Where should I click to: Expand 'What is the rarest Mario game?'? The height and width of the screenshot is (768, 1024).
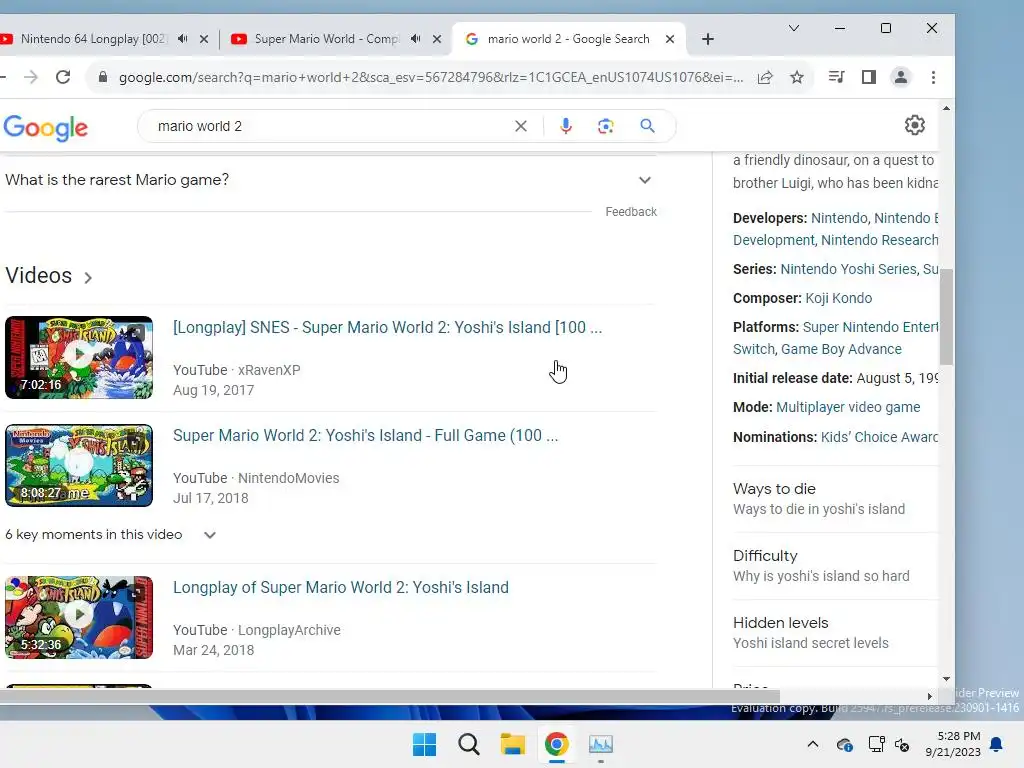tap(329, 180)
